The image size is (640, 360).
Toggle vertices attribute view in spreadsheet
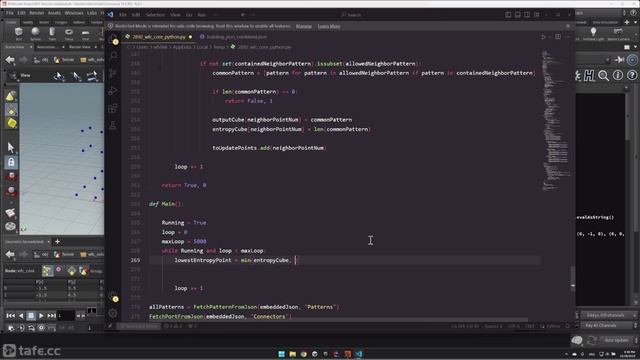point(59,270)
